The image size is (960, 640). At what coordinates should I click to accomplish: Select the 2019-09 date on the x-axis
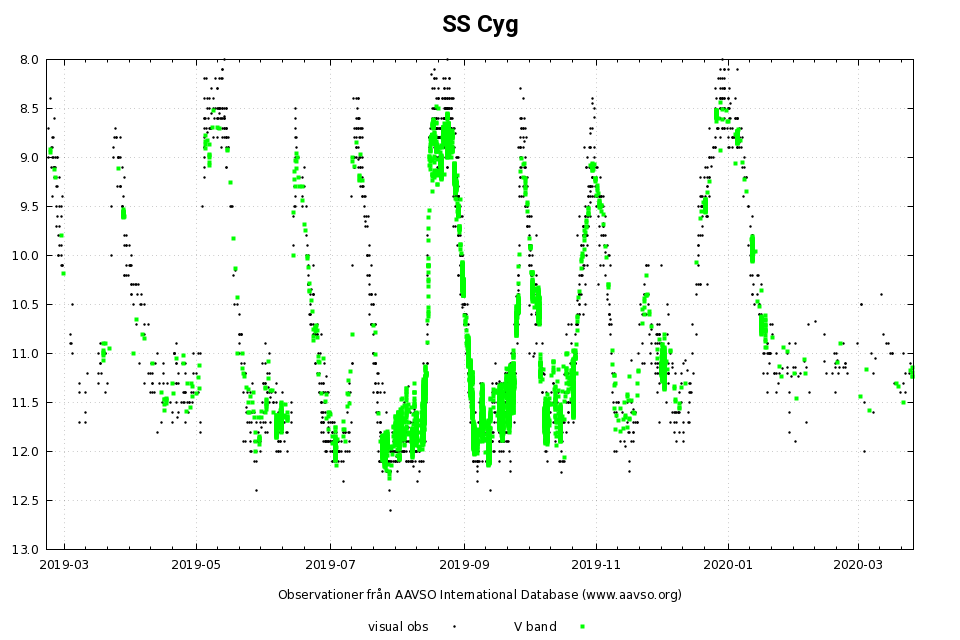click(x=464, y=564)
